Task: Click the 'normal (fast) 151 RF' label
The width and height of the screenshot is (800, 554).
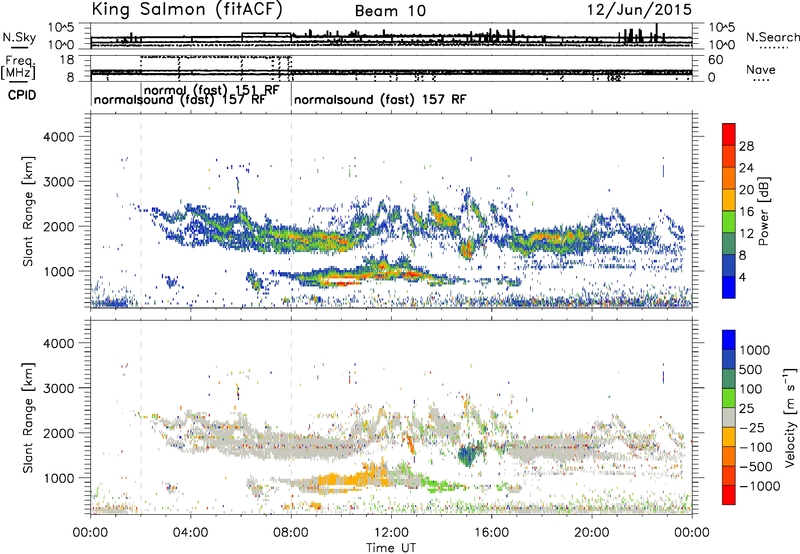Action: 212,90
